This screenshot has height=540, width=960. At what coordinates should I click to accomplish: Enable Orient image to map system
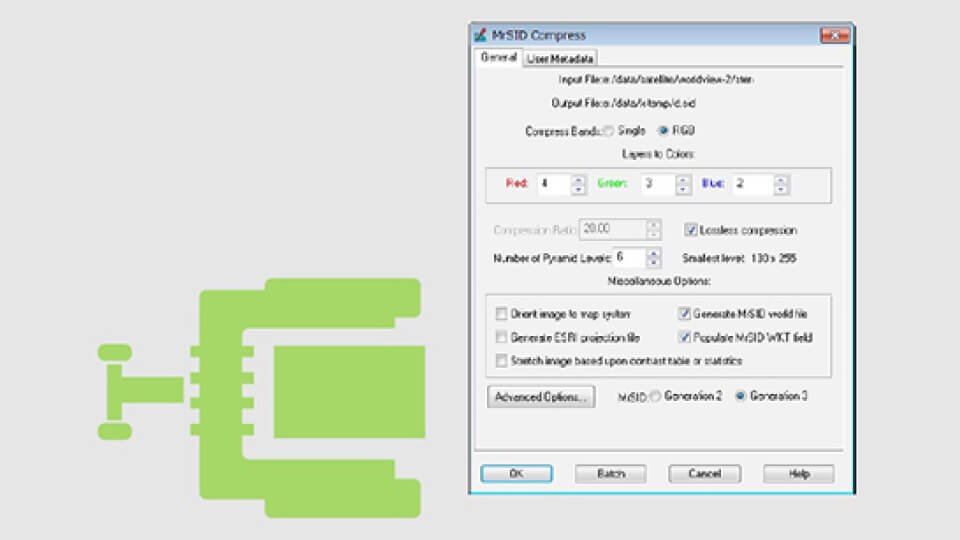pos(501,314)
